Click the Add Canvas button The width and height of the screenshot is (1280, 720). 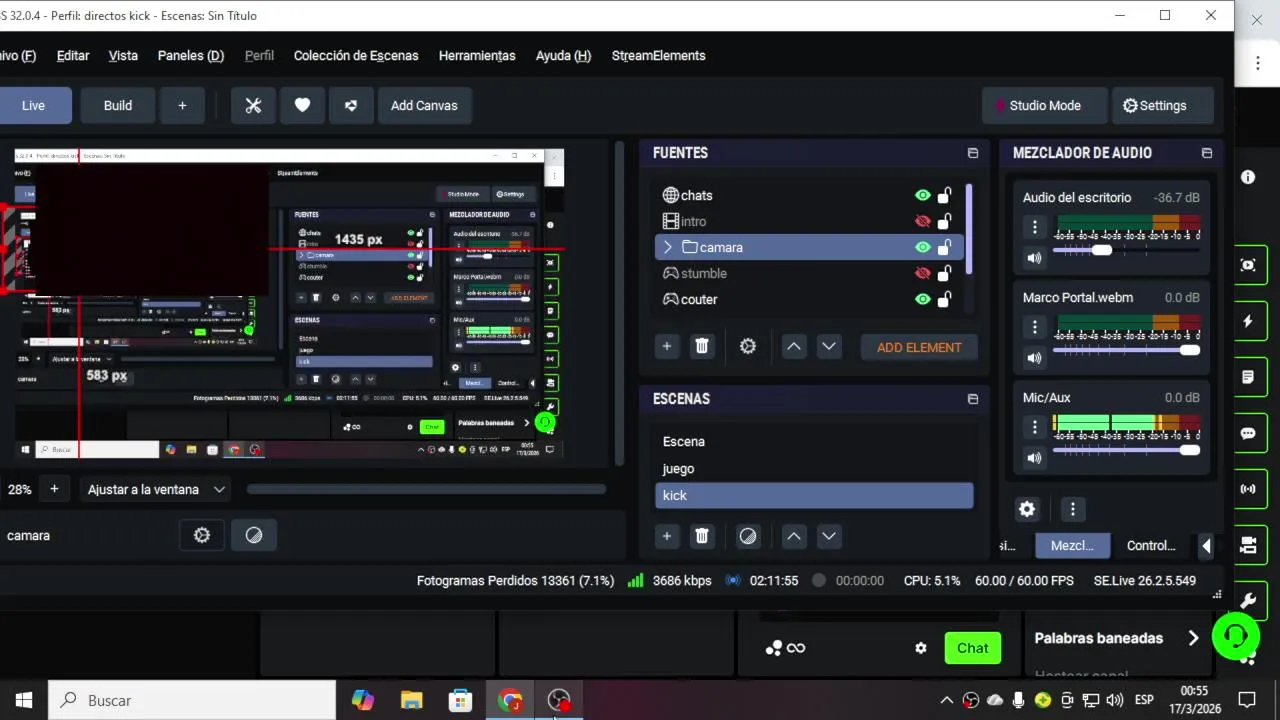[424, 105]
